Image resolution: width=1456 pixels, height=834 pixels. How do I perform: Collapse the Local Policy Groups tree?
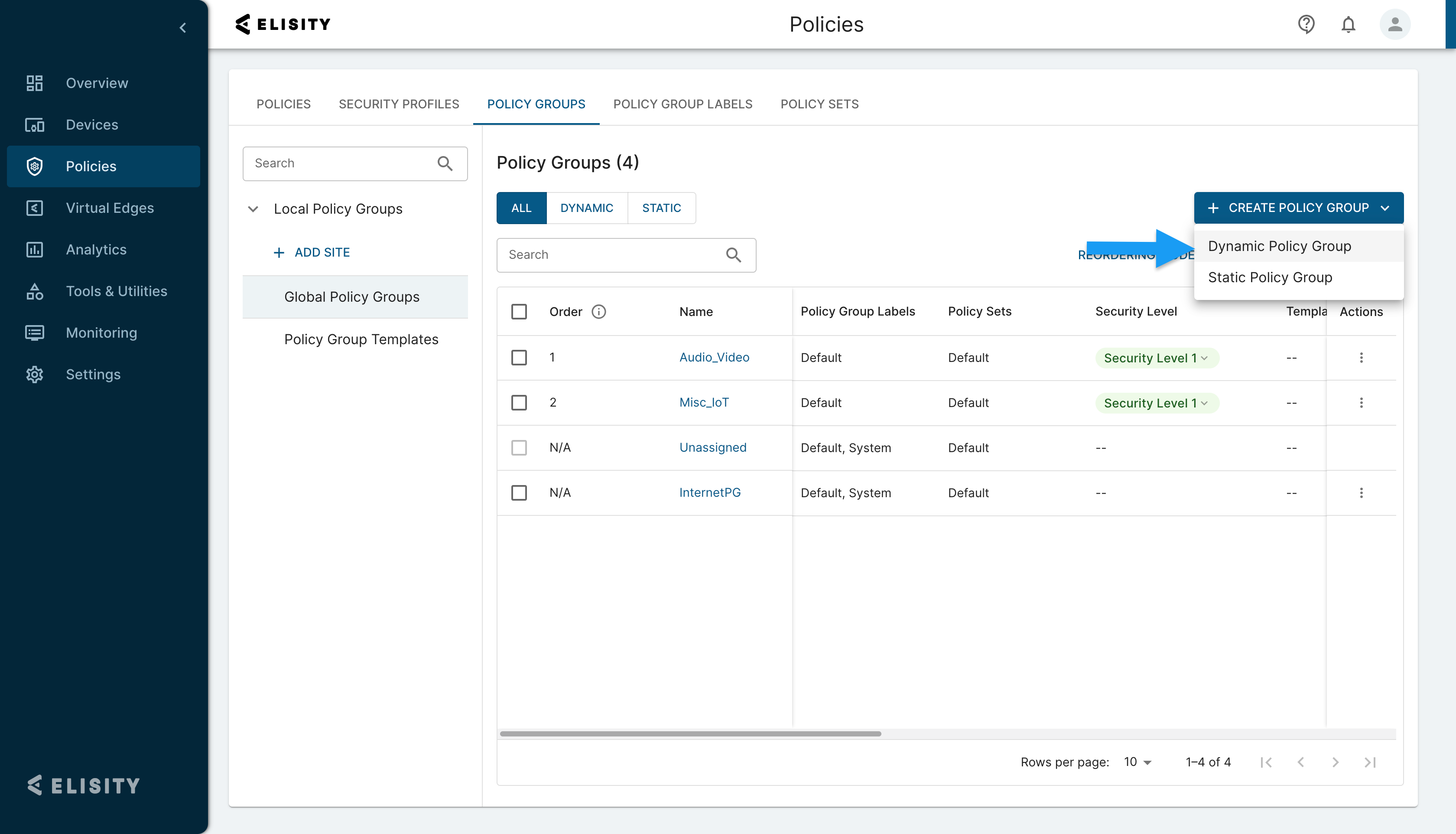point(253,209)
